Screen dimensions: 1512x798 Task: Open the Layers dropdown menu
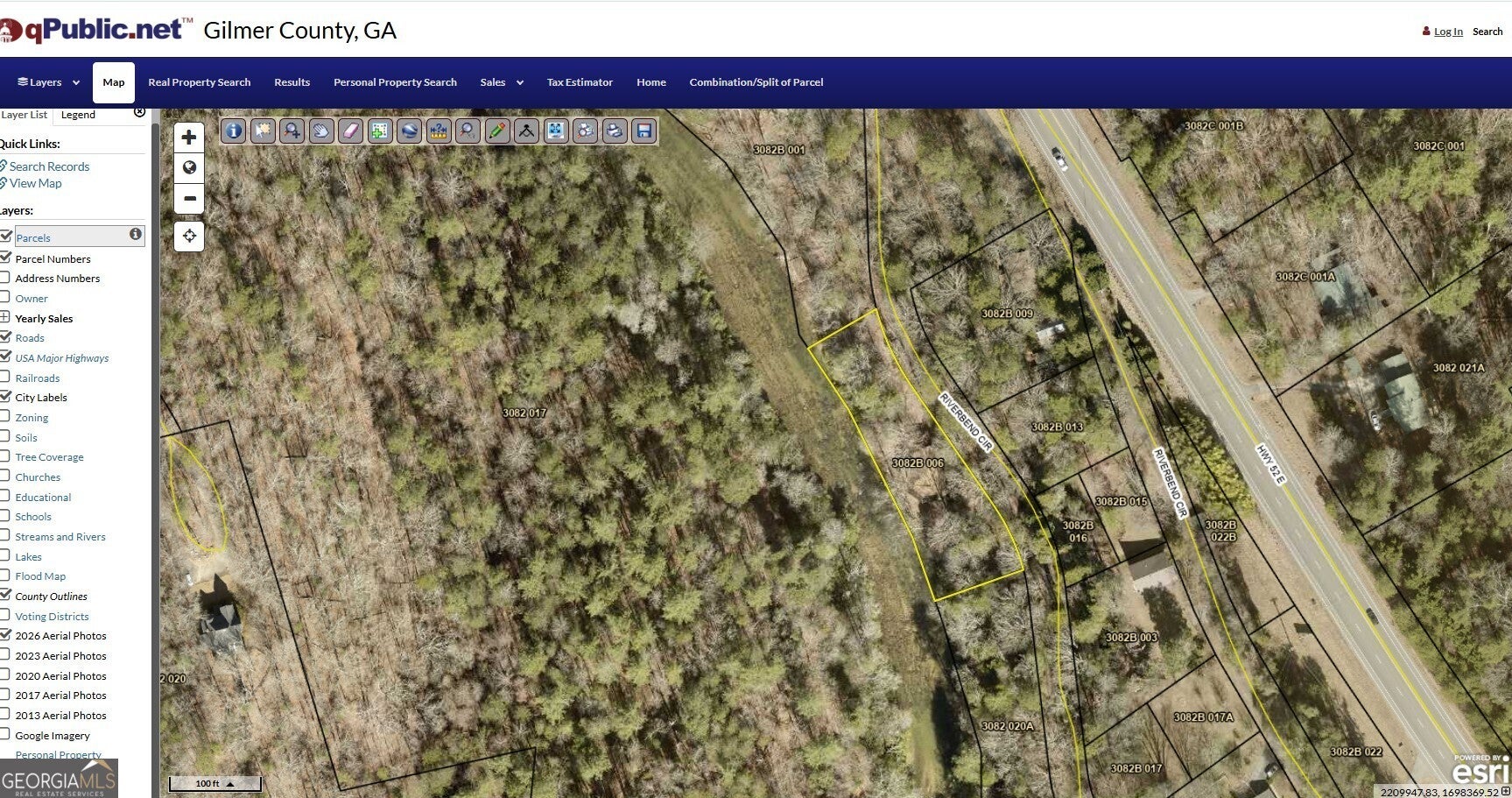click(x=48, y=82)
